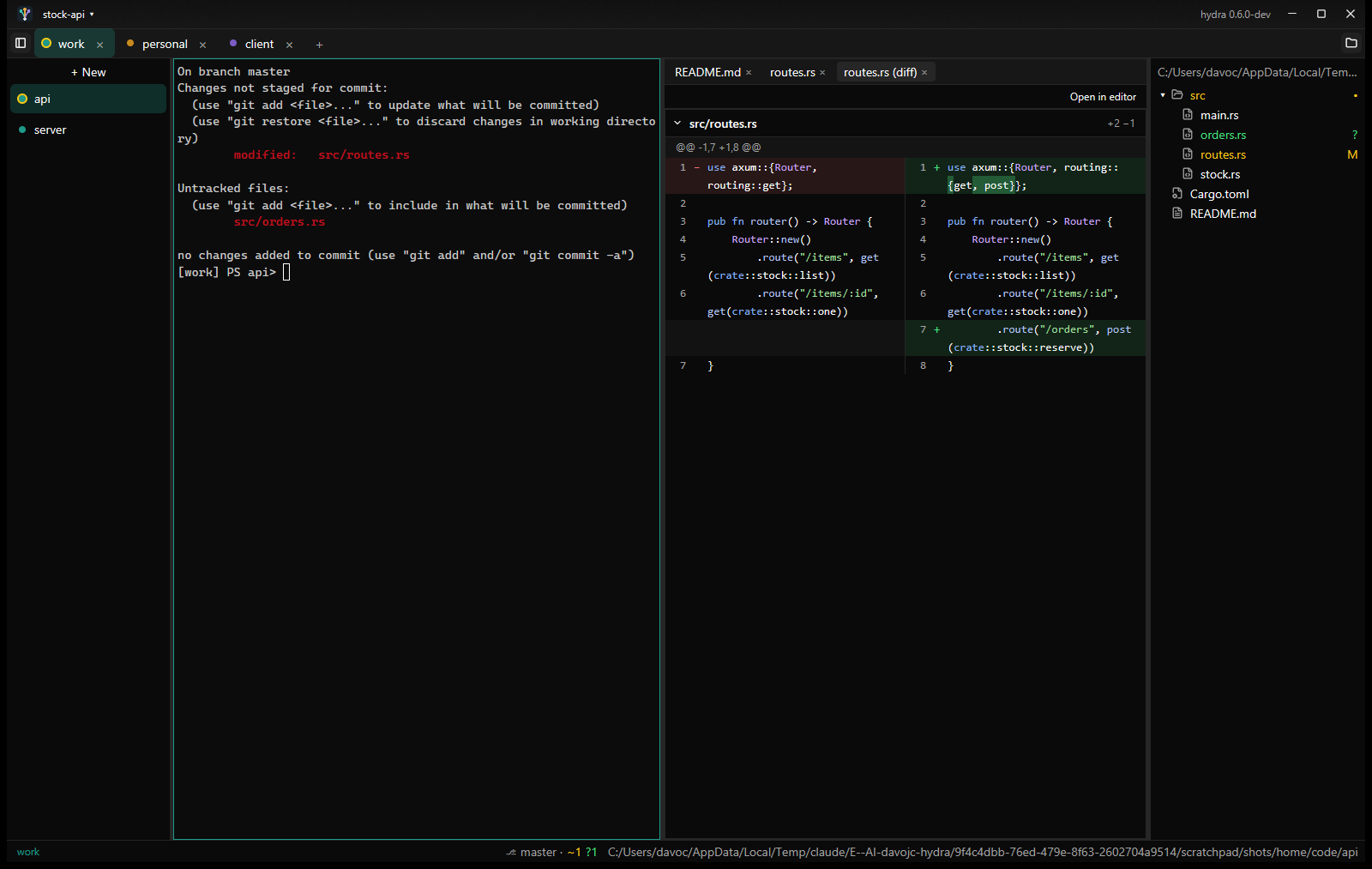Click modified src/routes.rs in terminal output
The image size is (1372, 869).
(322, 155)
